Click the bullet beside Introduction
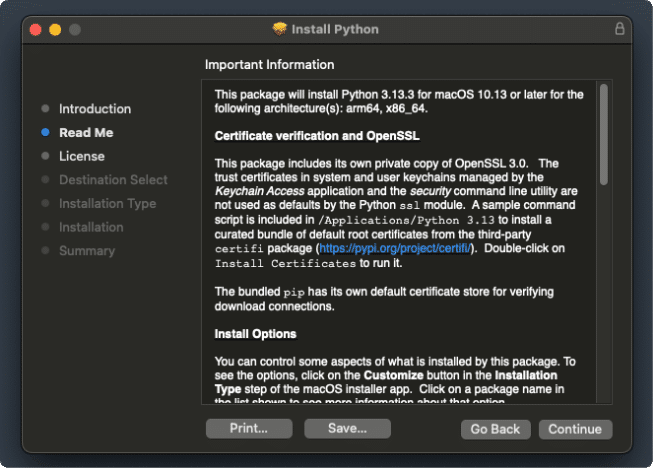The height and width of the screenshot is (468, 653). coord(45,109)
